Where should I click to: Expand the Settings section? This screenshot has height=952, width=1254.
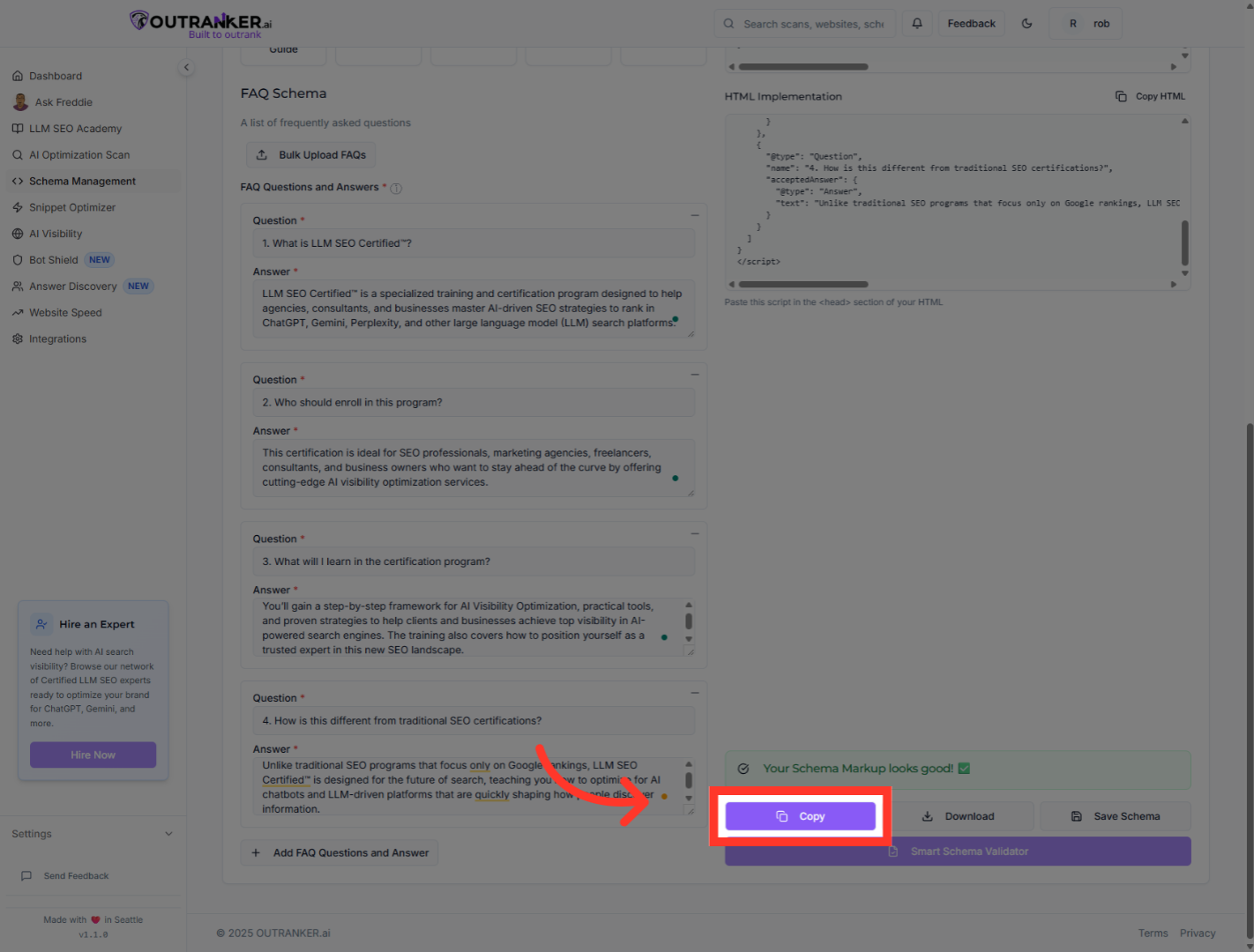point(93,834)
